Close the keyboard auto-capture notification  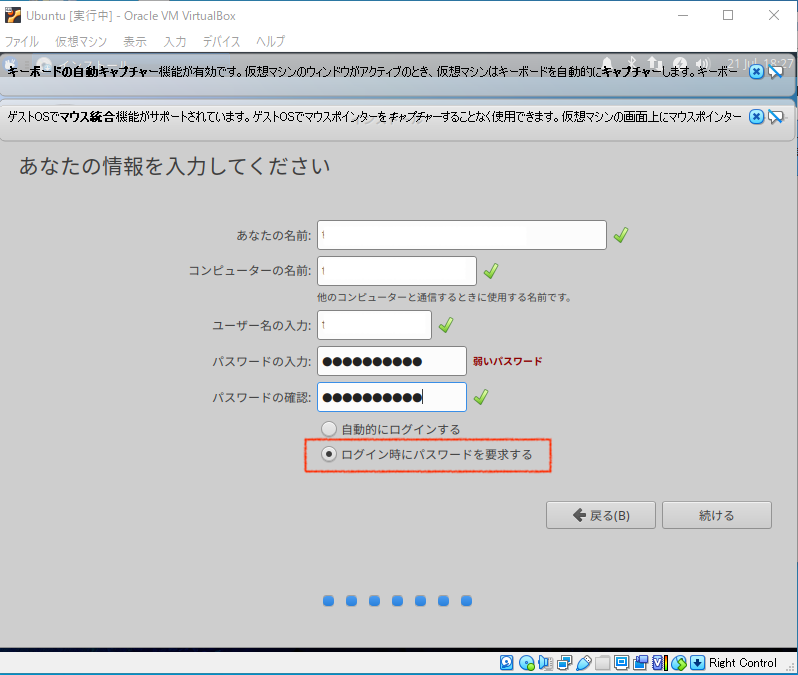756,72
